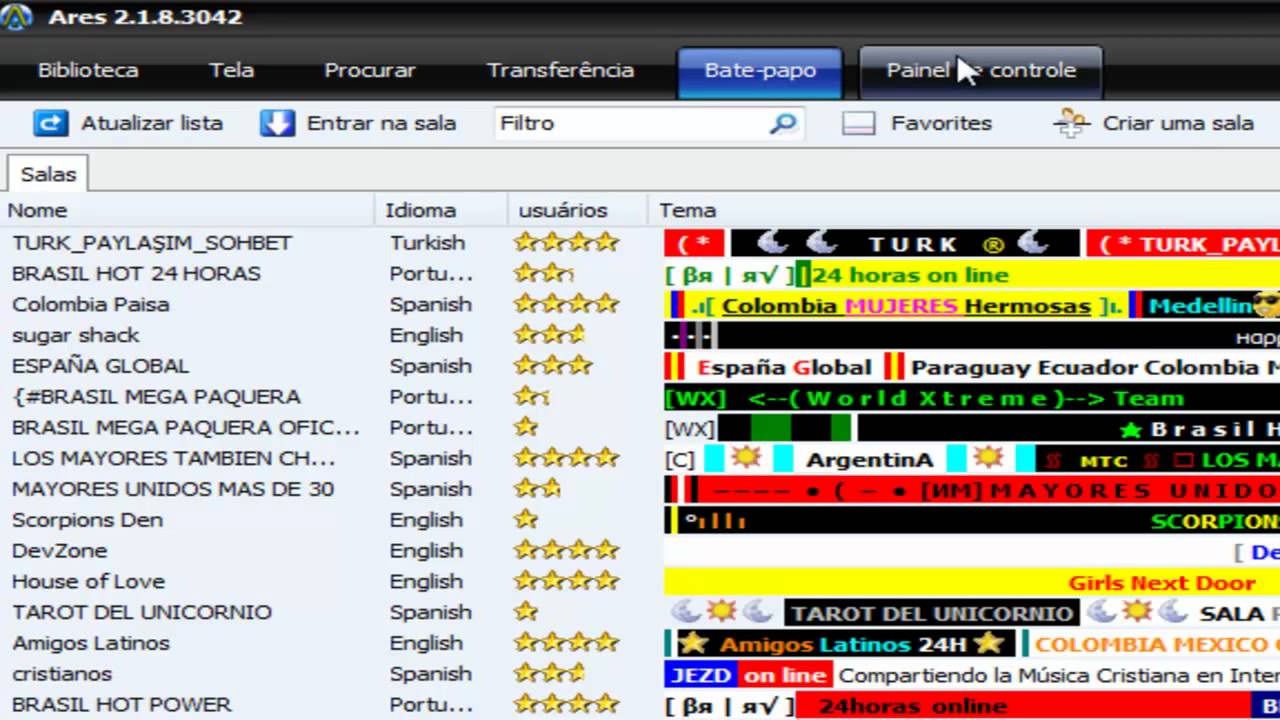The image size is (1280, 720).
Task: Click the star rating of sugar shack
Action: click(549, 335)
